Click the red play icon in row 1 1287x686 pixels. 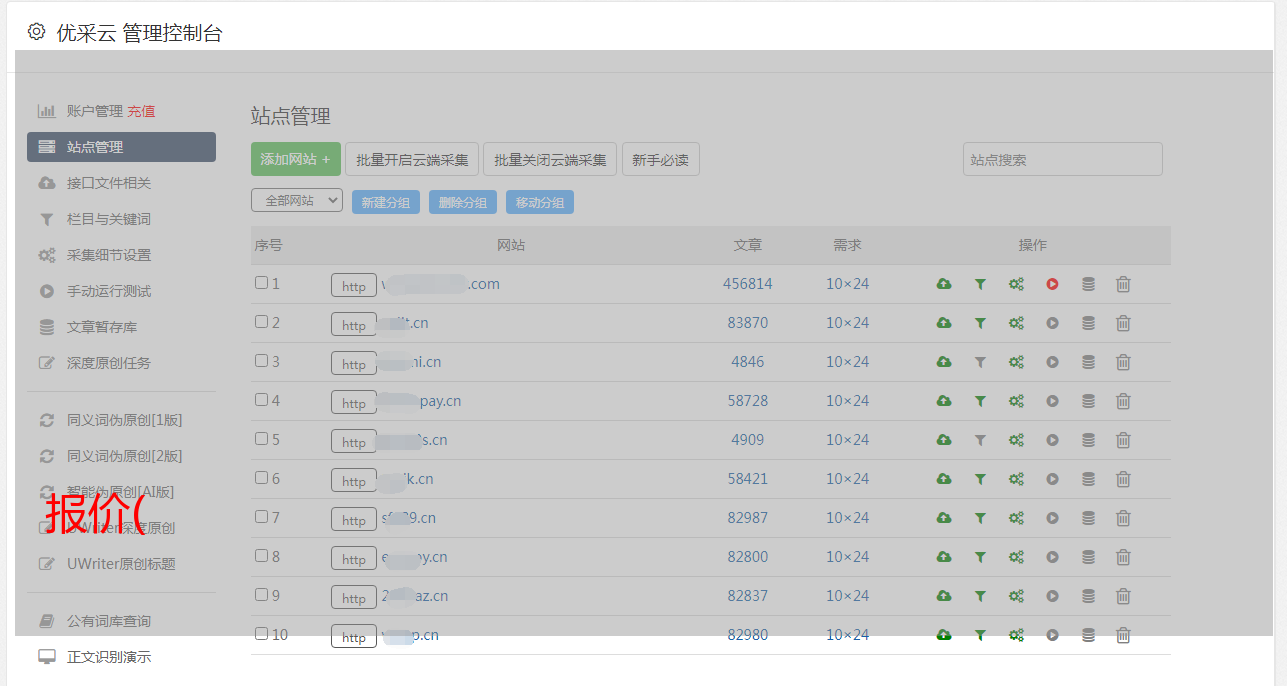[x=1052, y=285]
